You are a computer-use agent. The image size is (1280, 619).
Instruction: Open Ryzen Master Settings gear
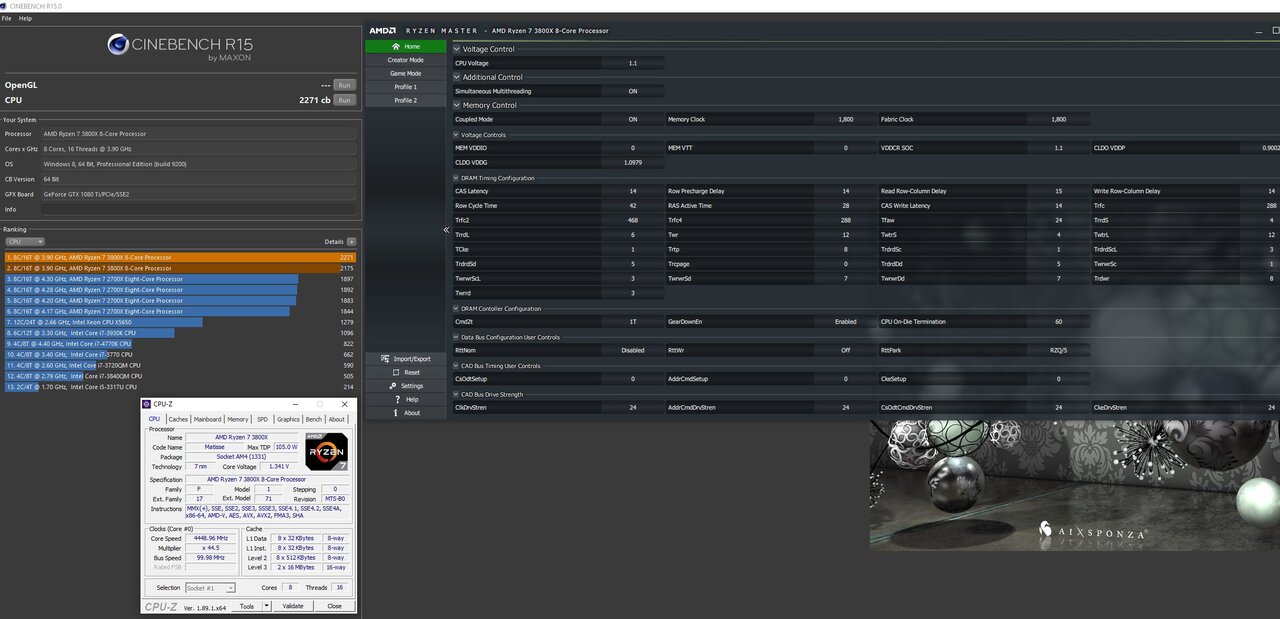pos(395,386)
